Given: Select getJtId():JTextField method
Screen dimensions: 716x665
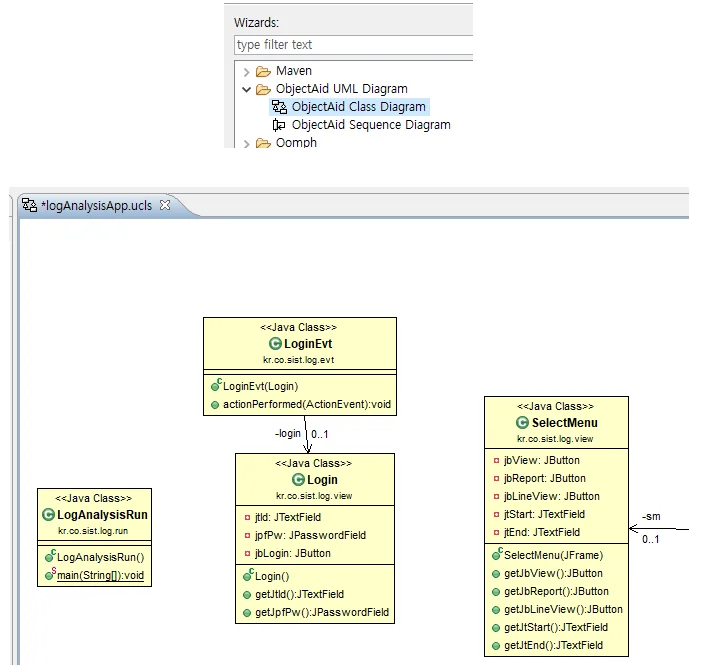Looking at the screenshot, I should 300,594.
